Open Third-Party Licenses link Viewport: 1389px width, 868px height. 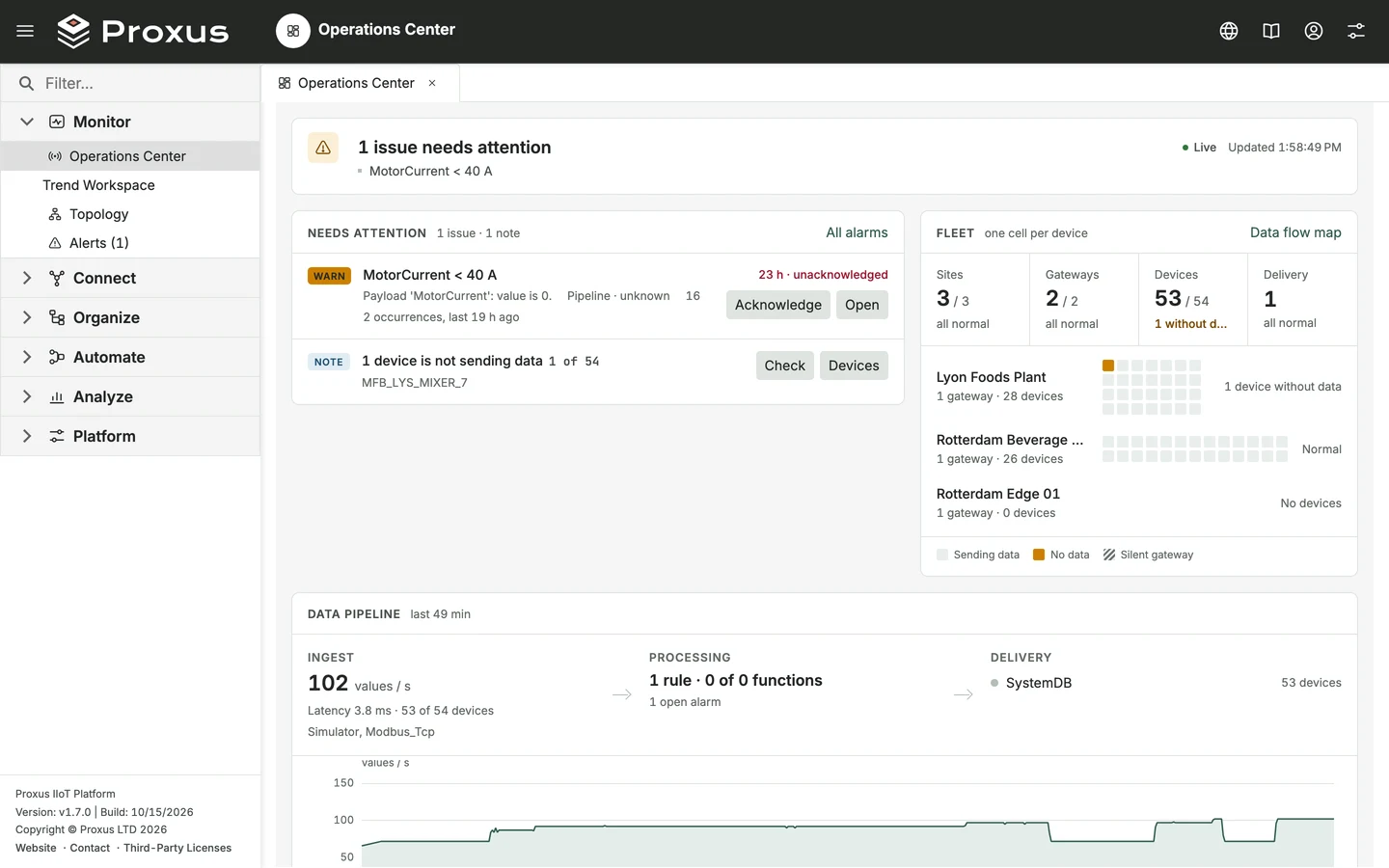177,848
